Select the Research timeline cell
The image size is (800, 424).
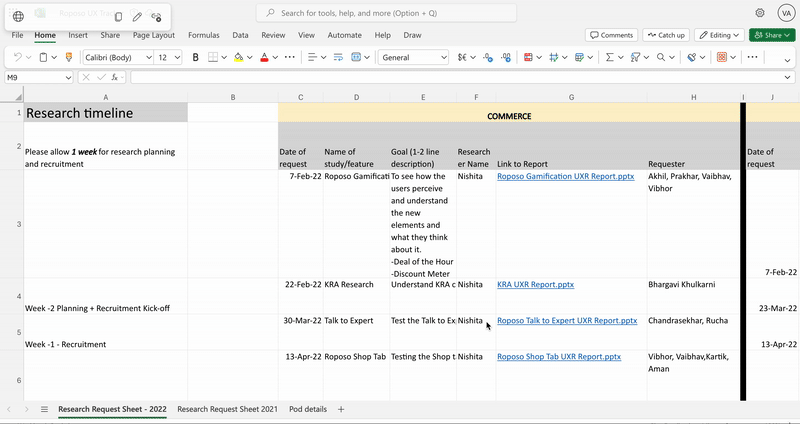coord(106,113)
